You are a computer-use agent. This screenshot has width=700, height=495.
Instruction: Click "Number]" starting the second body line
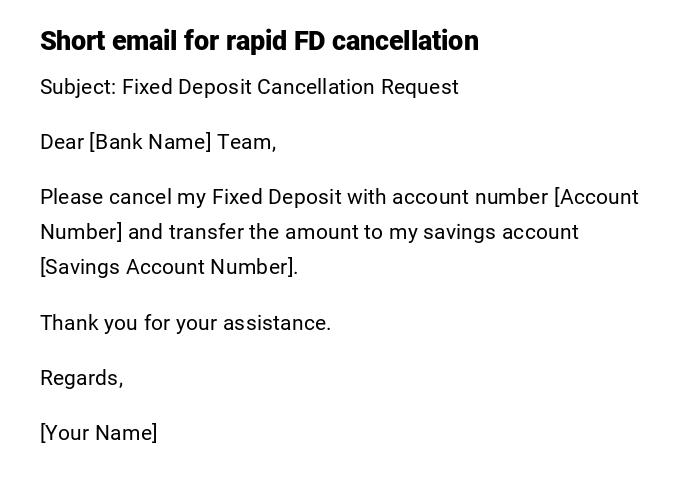tap(81, 232)
